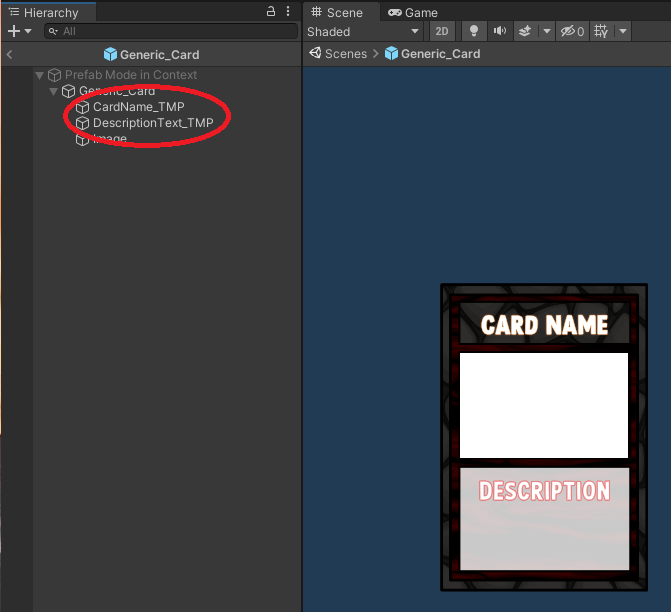Image resolution: width=671 pixels, height=612 pixels.
Task: Select the CardName_TMP object
Action: click(x=139, y=107)
